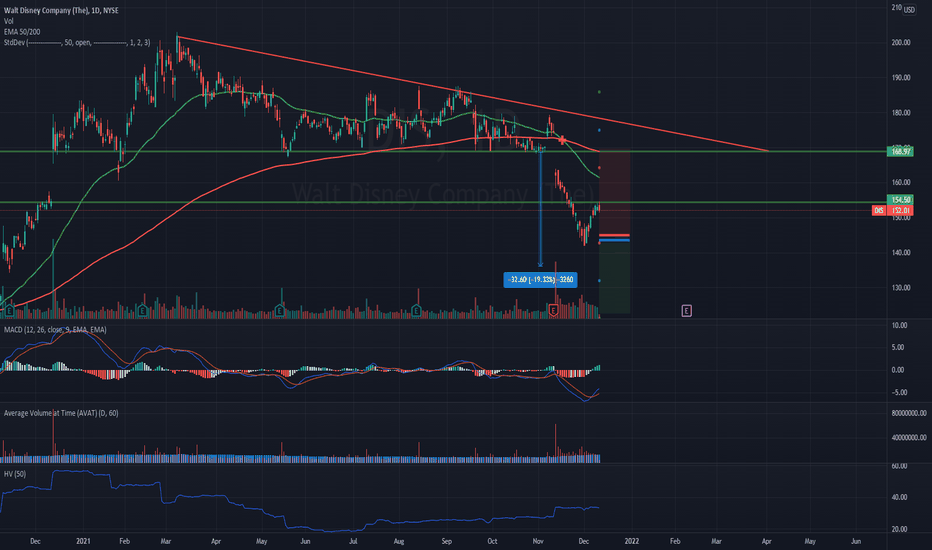
Task: Select the short position red stop zone
Action: coord(615,191)
